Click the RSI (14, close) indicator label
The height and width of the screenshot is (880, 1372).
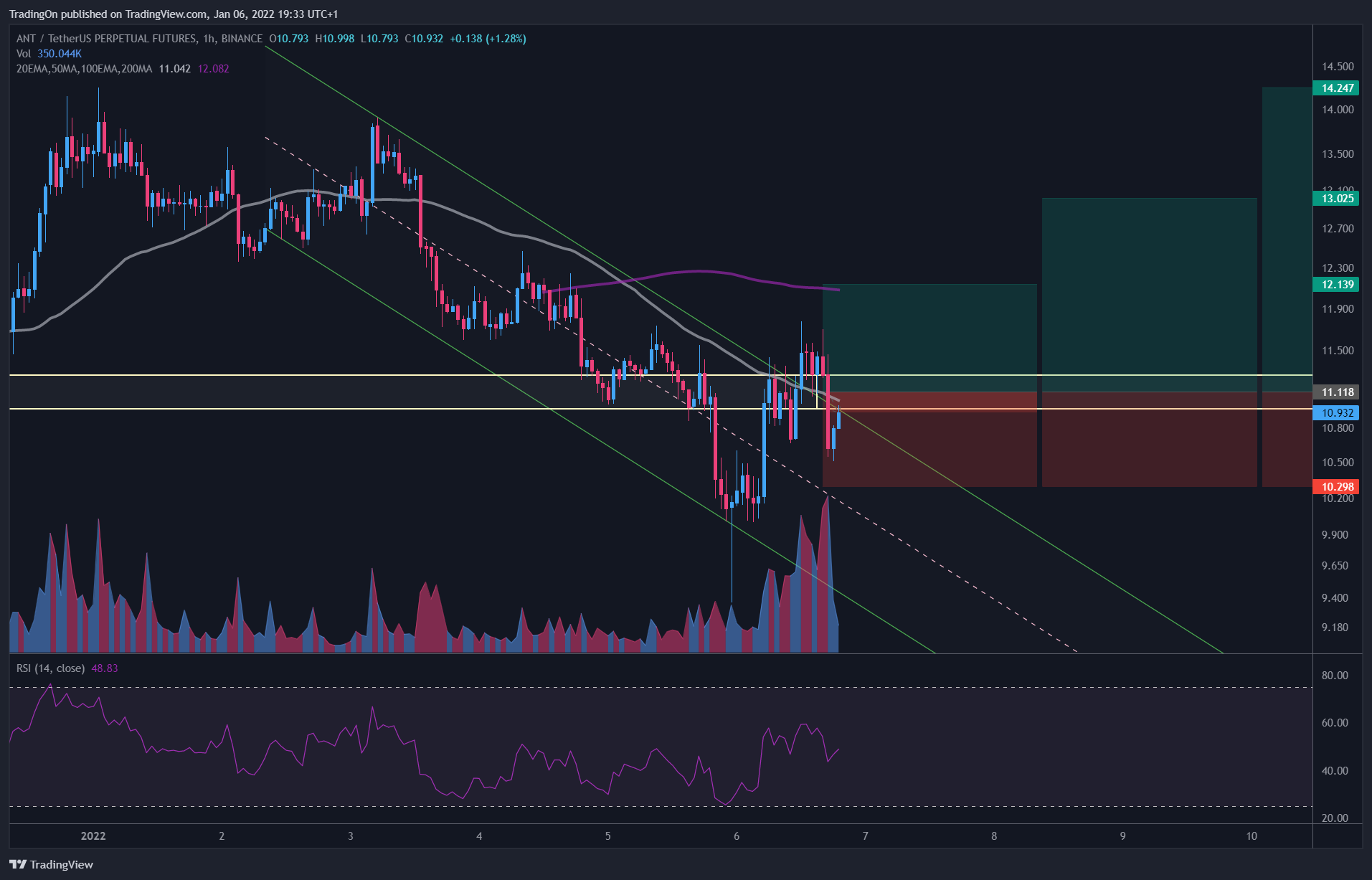click(50, 668)
